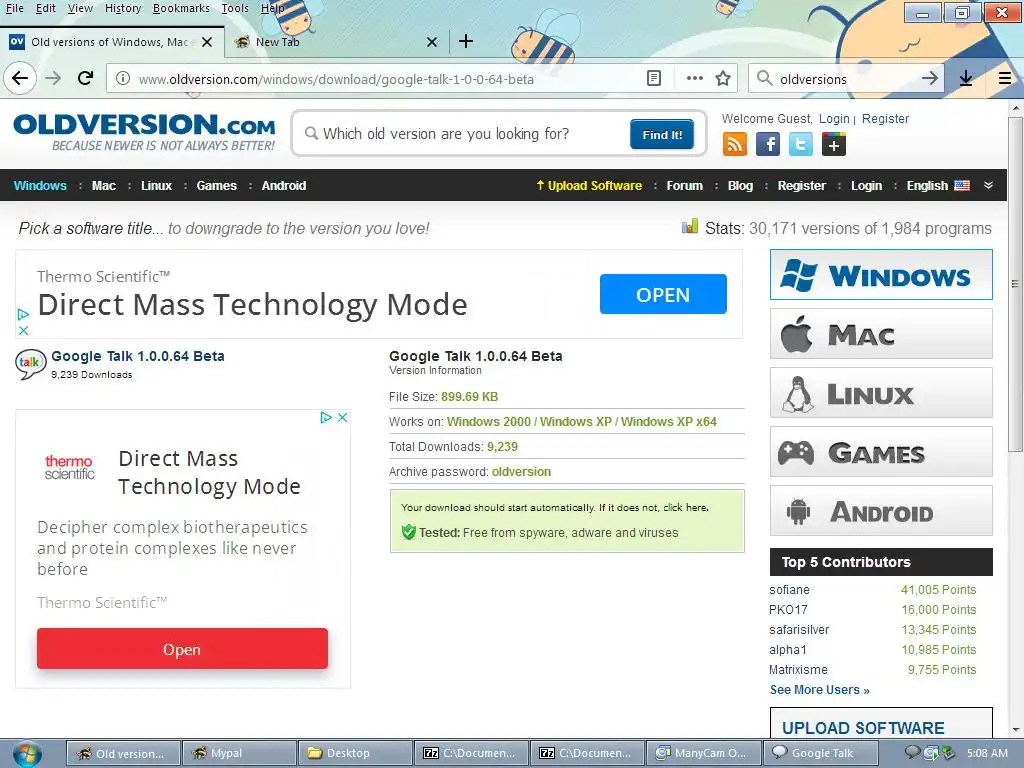This screenshot has width=1024, height=768.
Task: Open the site information icon in address bar
Action: point(122,78)
